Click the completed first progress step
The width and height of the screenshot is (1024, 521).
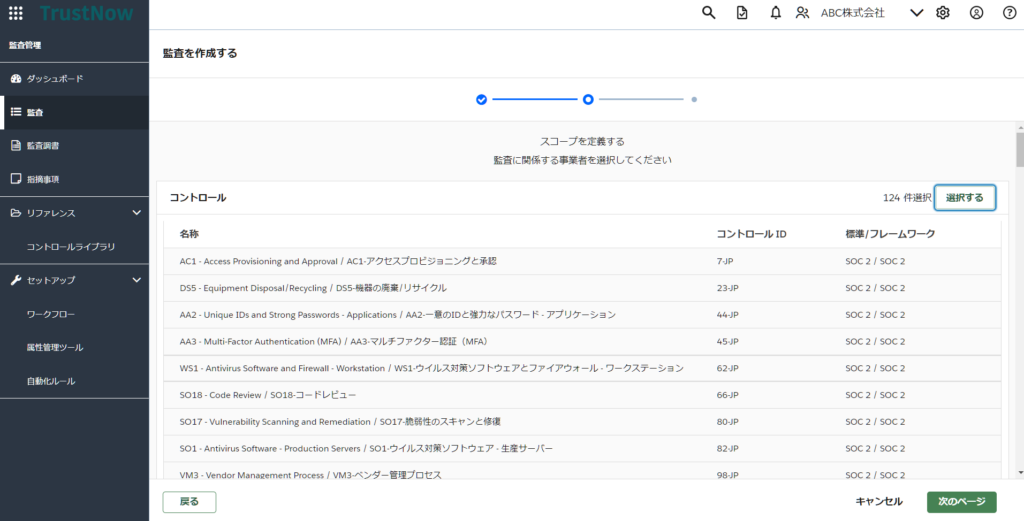point(481,100)
